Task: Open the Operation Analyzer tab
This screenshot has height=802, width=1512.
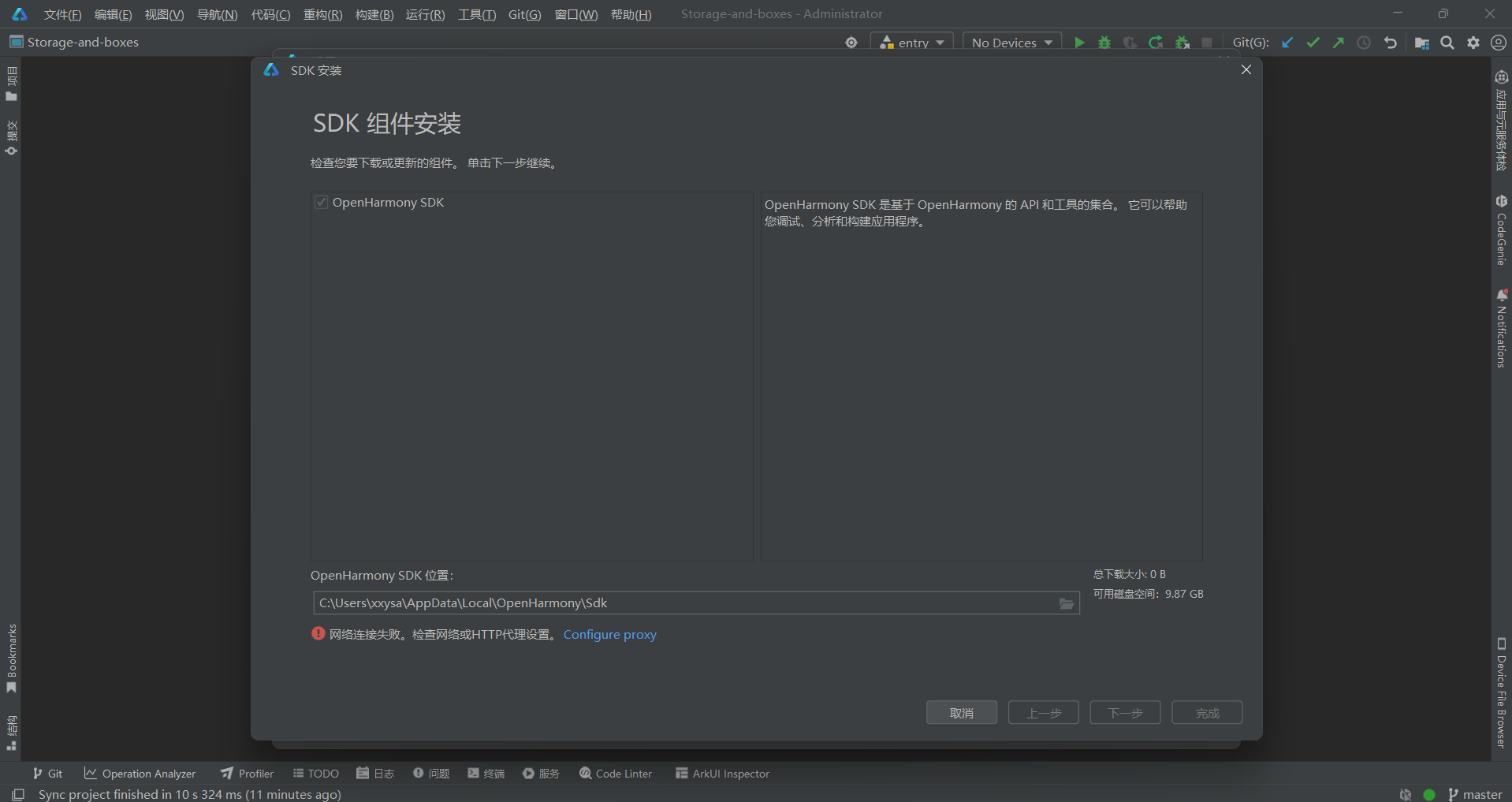Action: point(140,774)
